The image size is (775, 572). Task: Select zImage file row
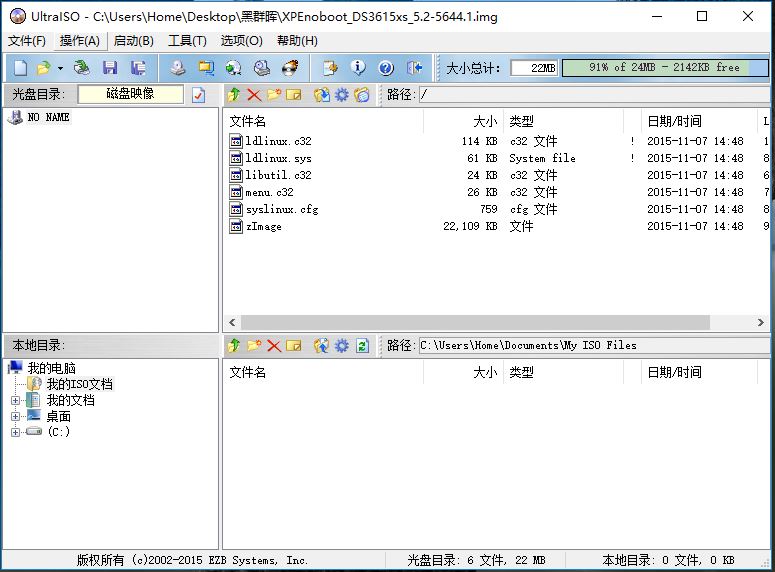[498, 226]
